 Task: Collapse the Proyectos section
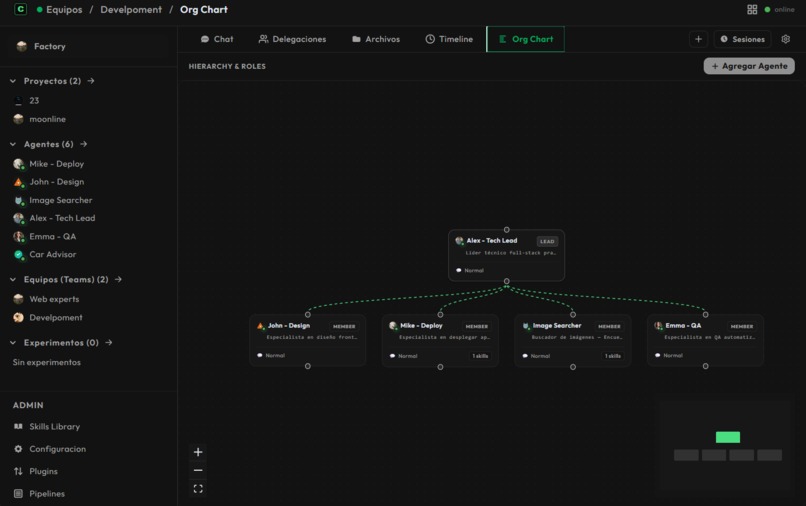pos(13,81)
